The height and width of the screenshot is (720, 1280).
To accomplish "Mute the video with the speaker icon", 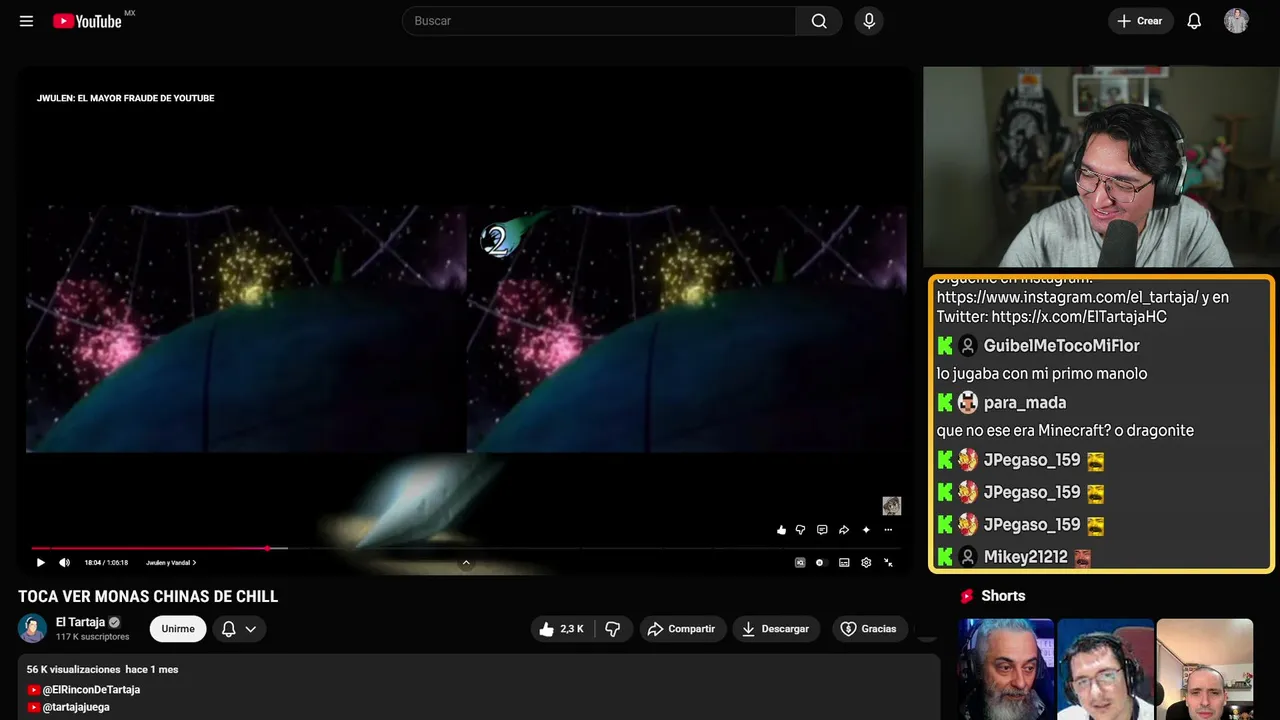I will (64, 563).
